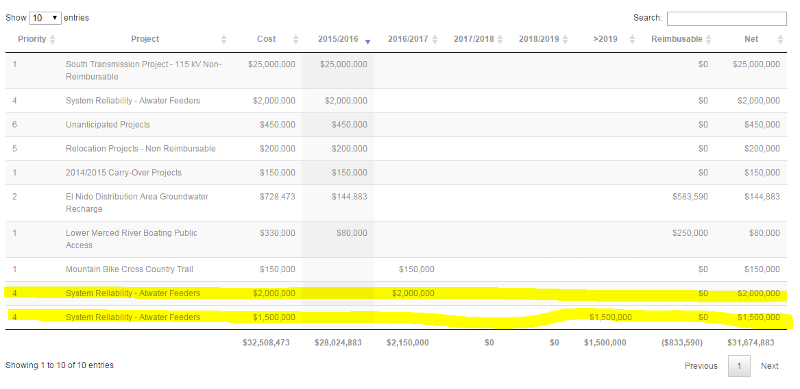Sort using the 2018/2019 arrows

point(565,39)
